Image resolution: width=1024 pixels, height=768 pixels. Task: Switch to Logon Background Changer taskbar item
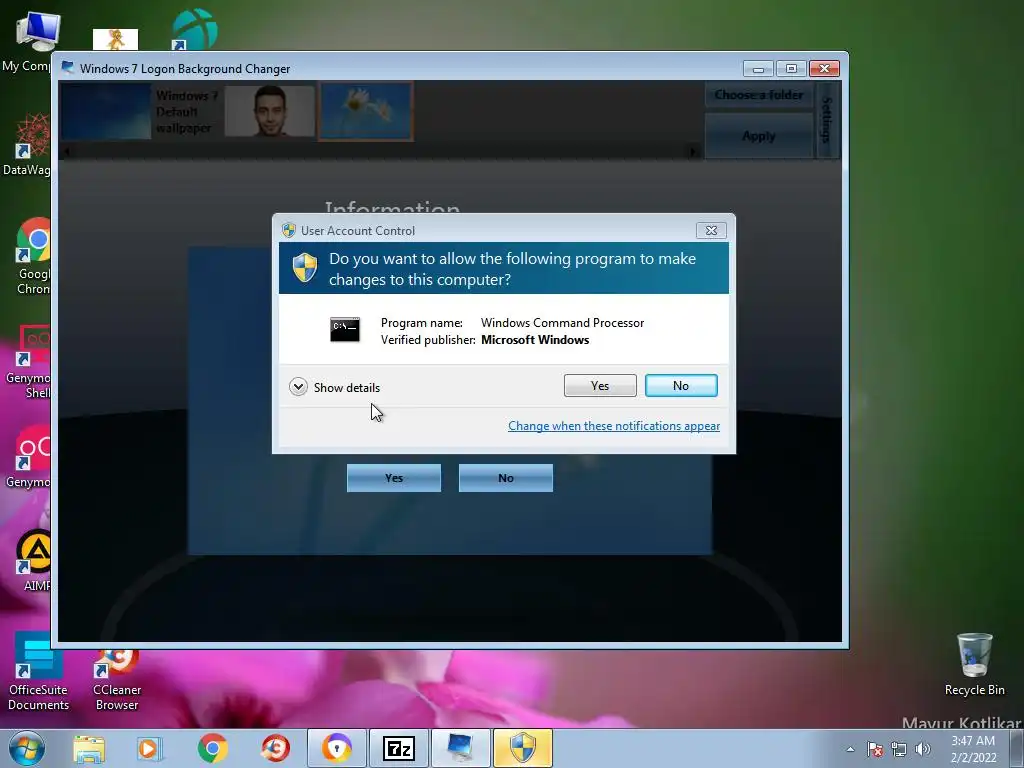(x=460, y=748)
